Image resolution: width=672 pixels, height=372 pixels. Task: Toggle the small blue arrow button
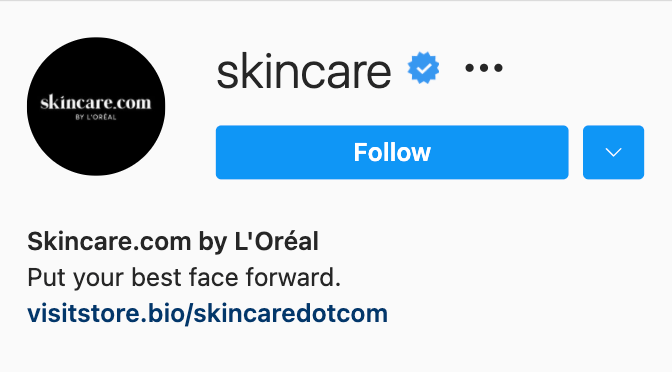(613, 152)
